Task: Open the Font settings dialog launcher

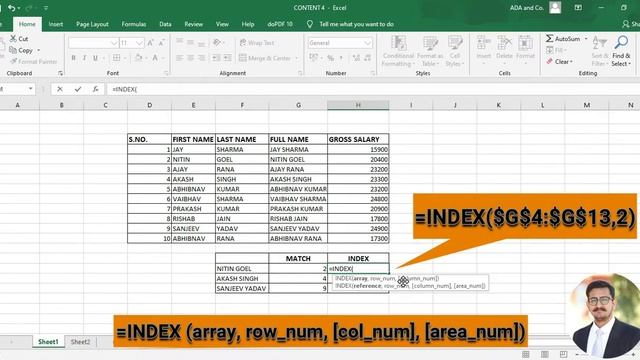Action: pyautogui.click(x=166, y=73)
